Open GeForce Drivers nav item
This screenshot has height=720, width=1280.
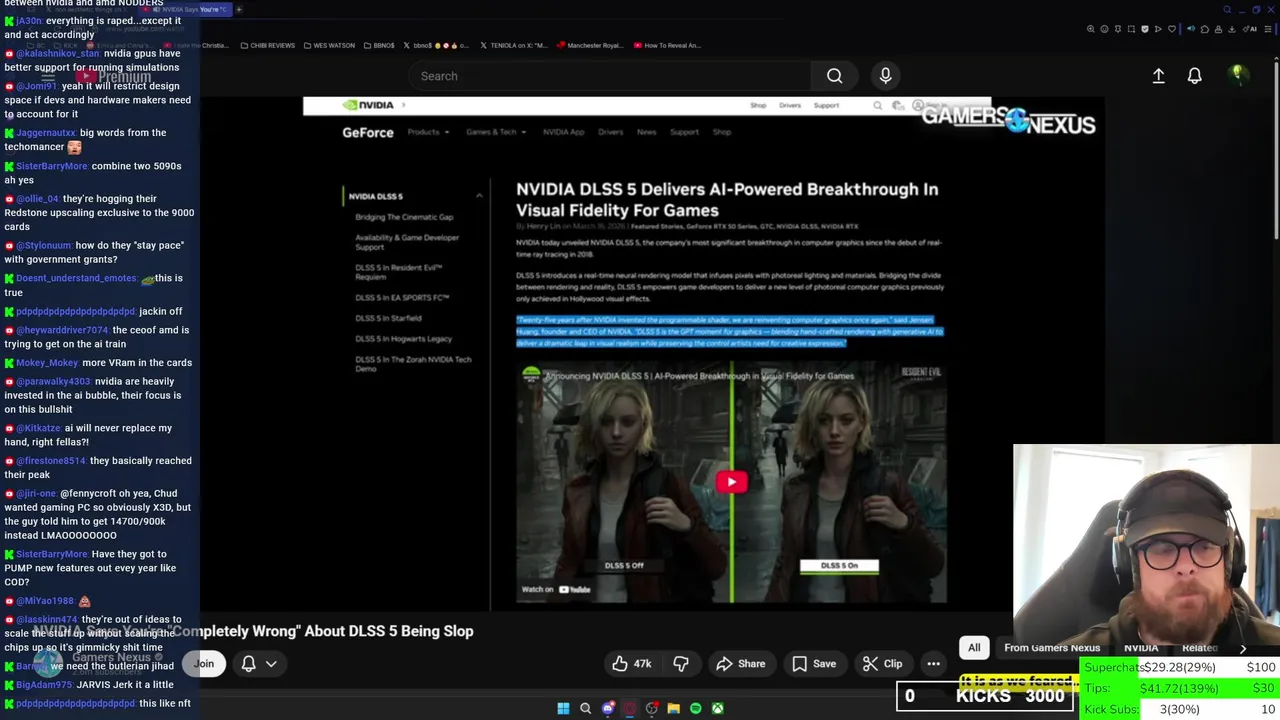[610, 132]
